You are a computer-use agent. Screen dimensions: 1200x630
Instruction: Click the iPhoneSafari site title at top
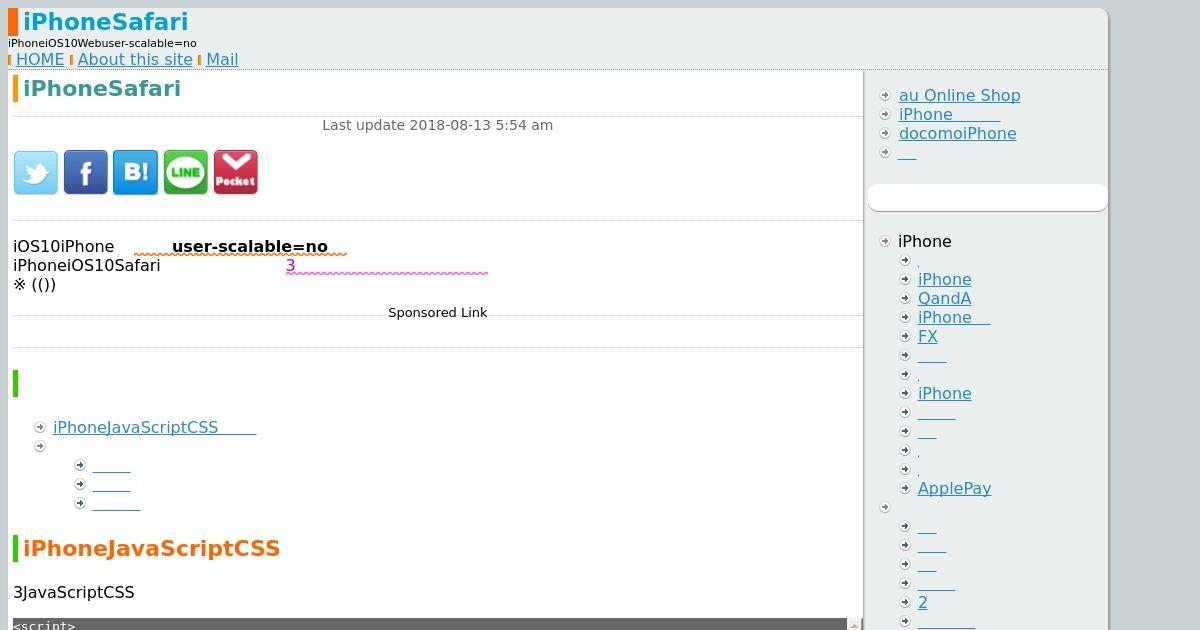[x=105, y=22]
